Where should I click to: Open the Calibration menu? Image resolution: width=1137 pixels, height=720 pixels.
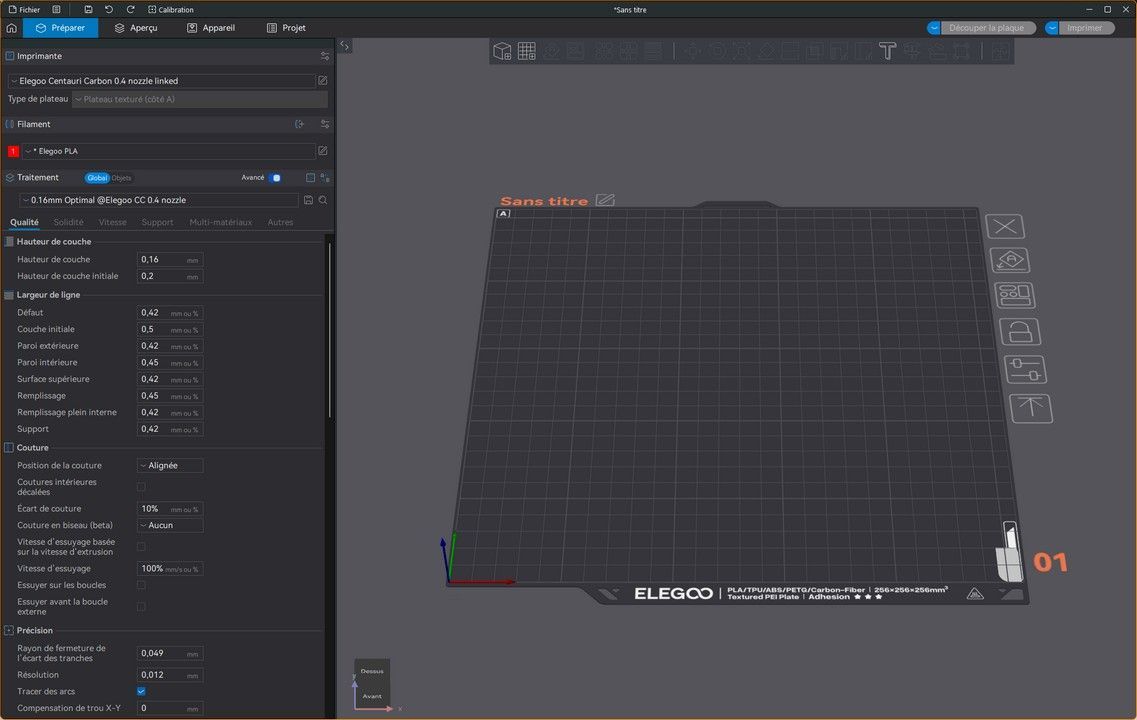tap(170, 9)
